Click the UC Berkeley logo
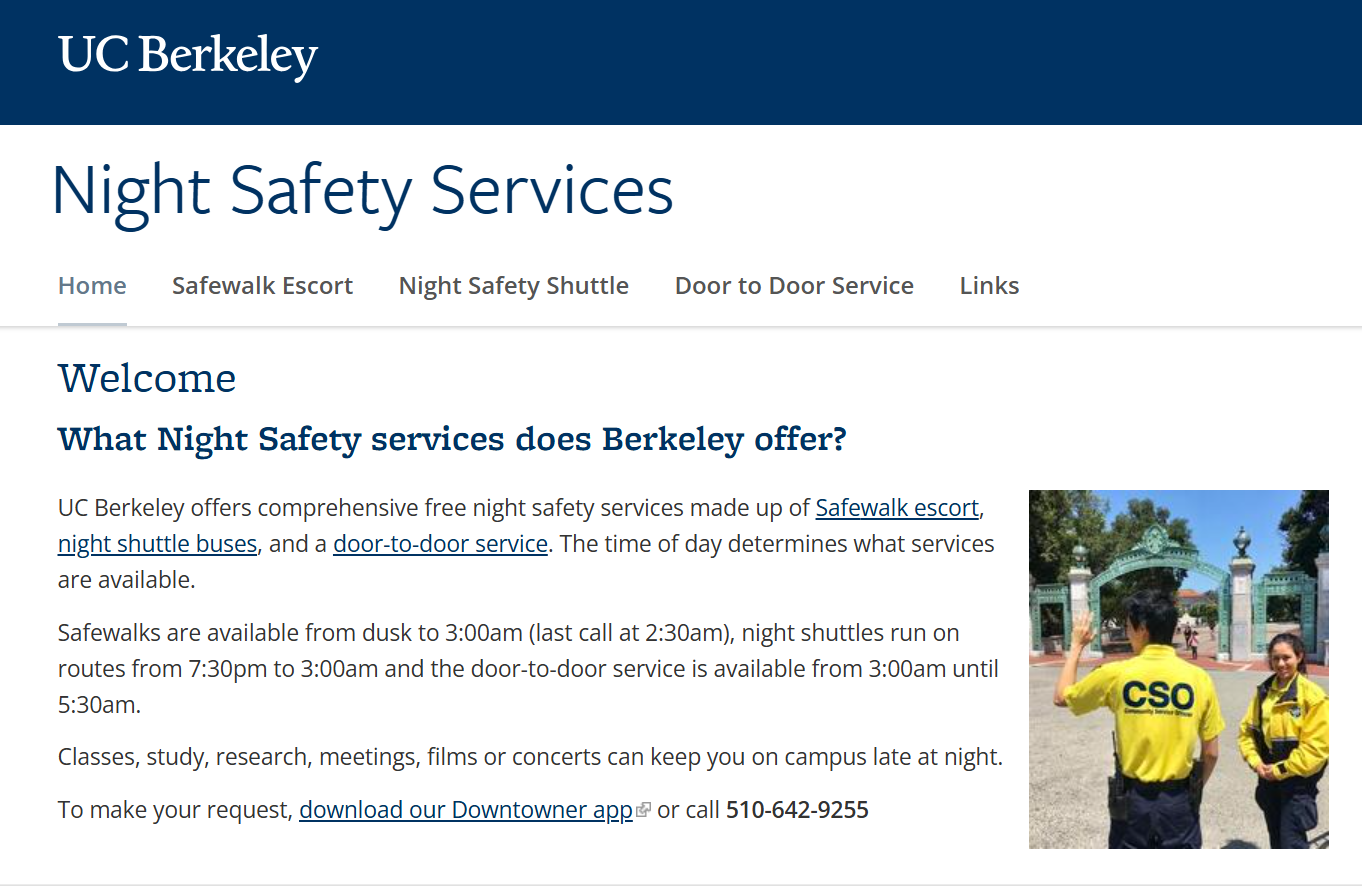Screen dimensions: 1362x886 pos(188,56)
